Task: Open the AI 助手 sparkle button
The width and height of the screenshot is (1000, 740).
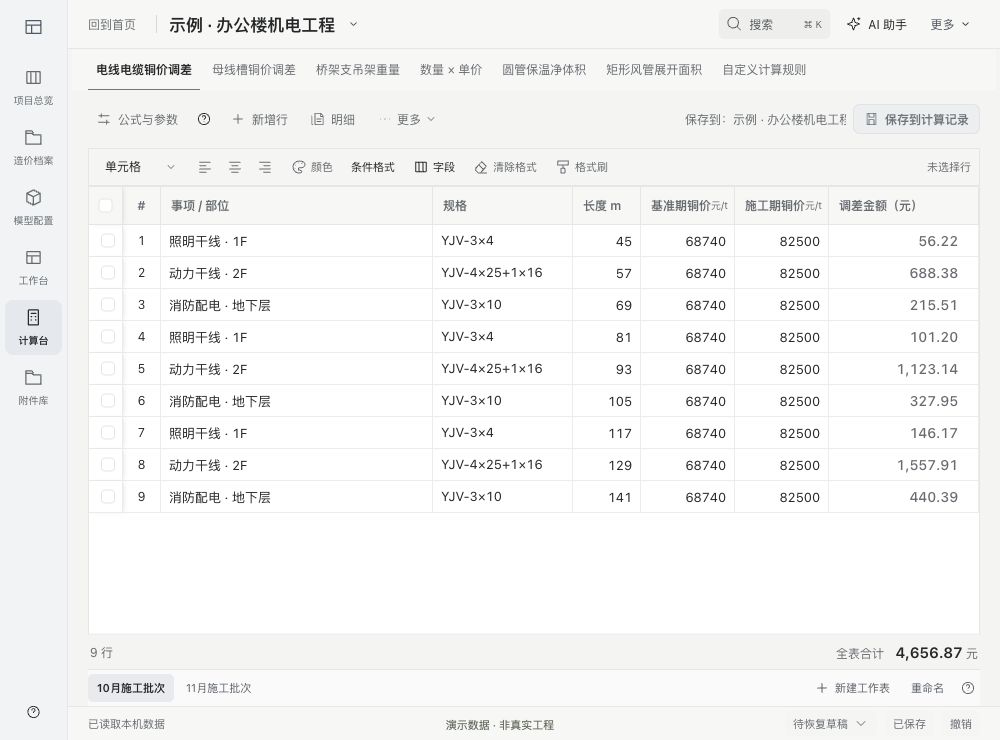Action: tap(877, 24)
